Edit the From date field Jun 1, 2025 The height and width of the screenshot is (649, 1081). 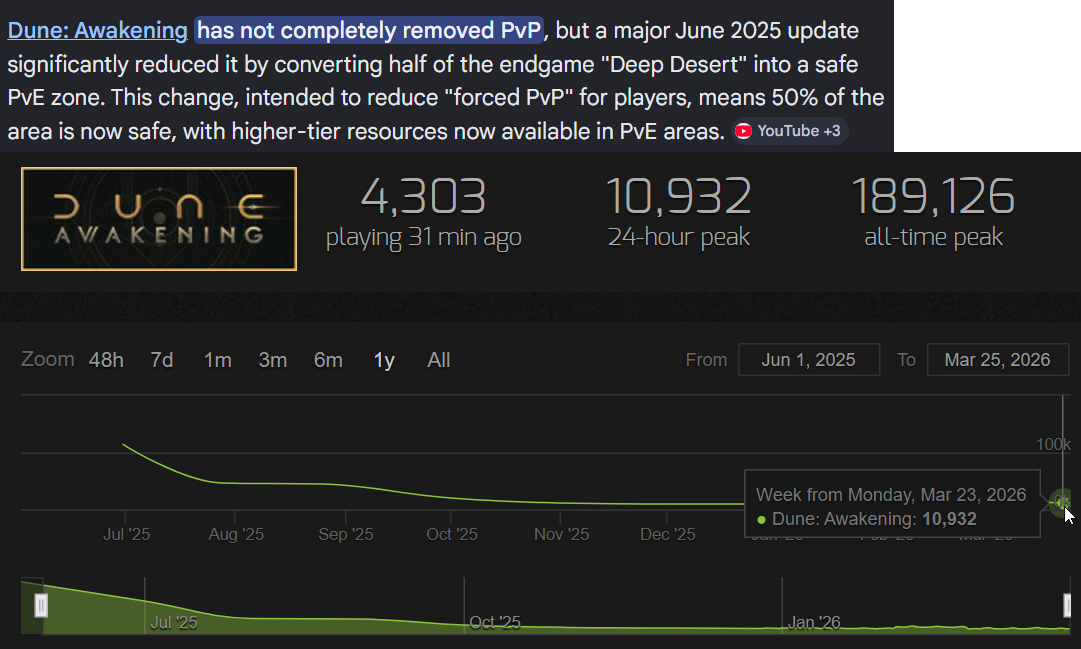[x=809, y=360]
